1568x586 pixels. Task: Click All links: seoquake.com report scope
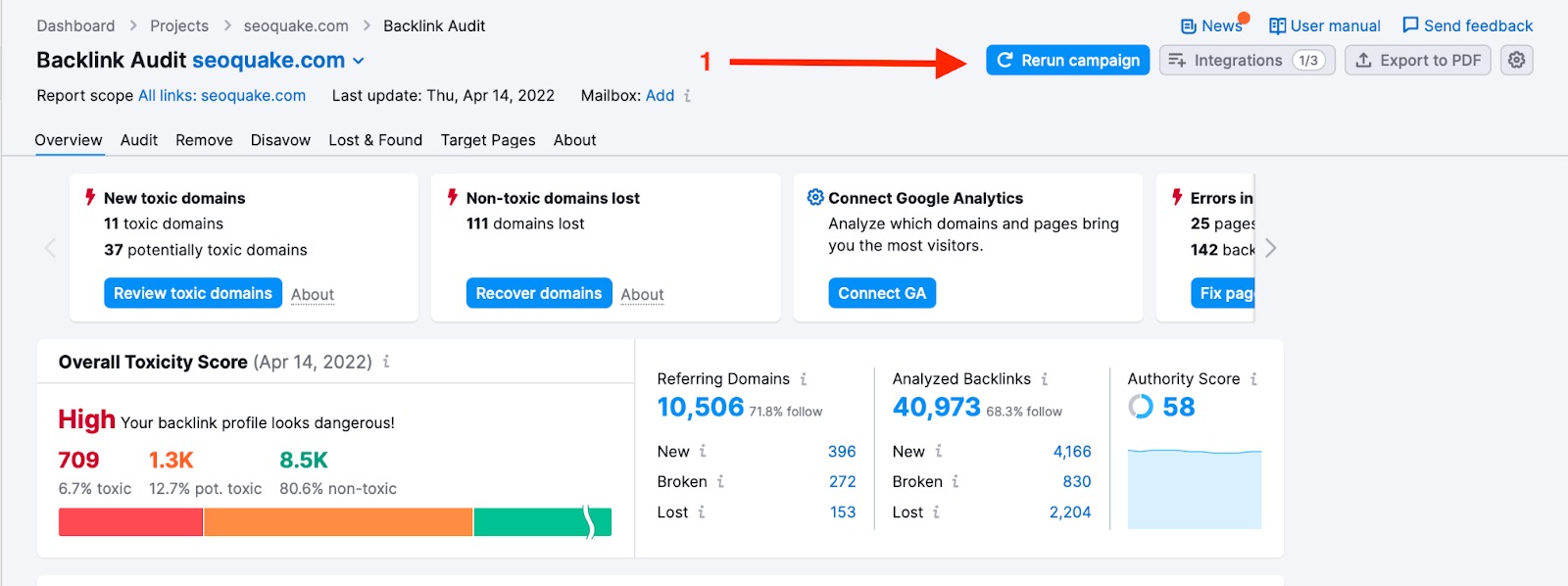[x=221, y=95]
